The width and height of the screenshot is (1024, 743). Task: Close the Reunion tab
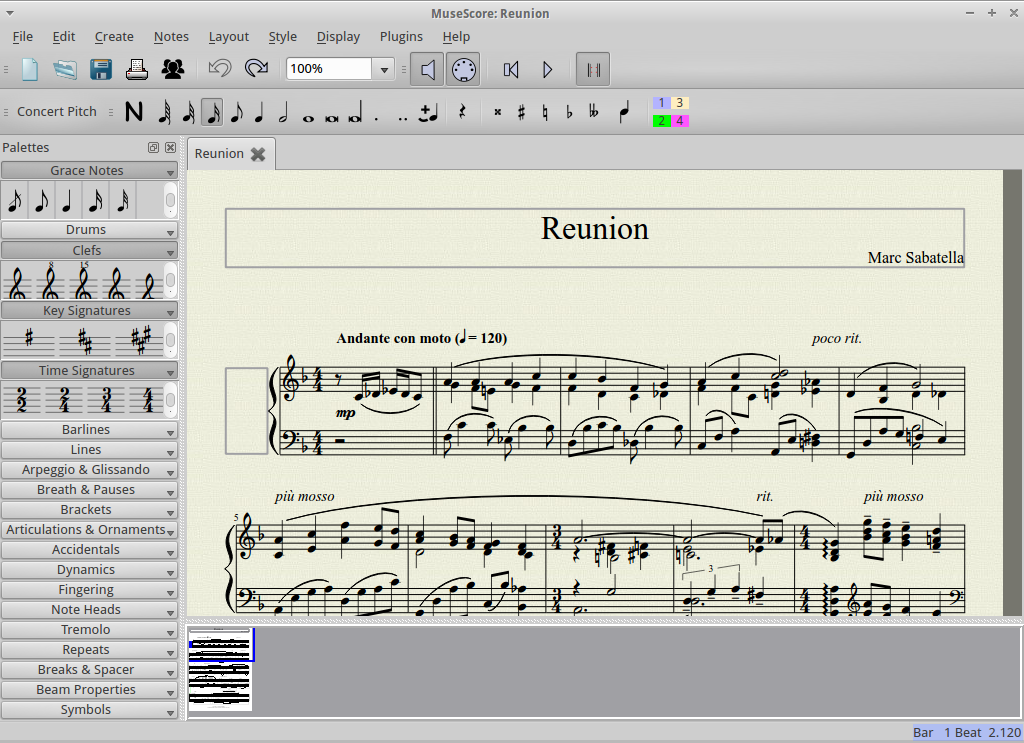click(x=258, y=154)
